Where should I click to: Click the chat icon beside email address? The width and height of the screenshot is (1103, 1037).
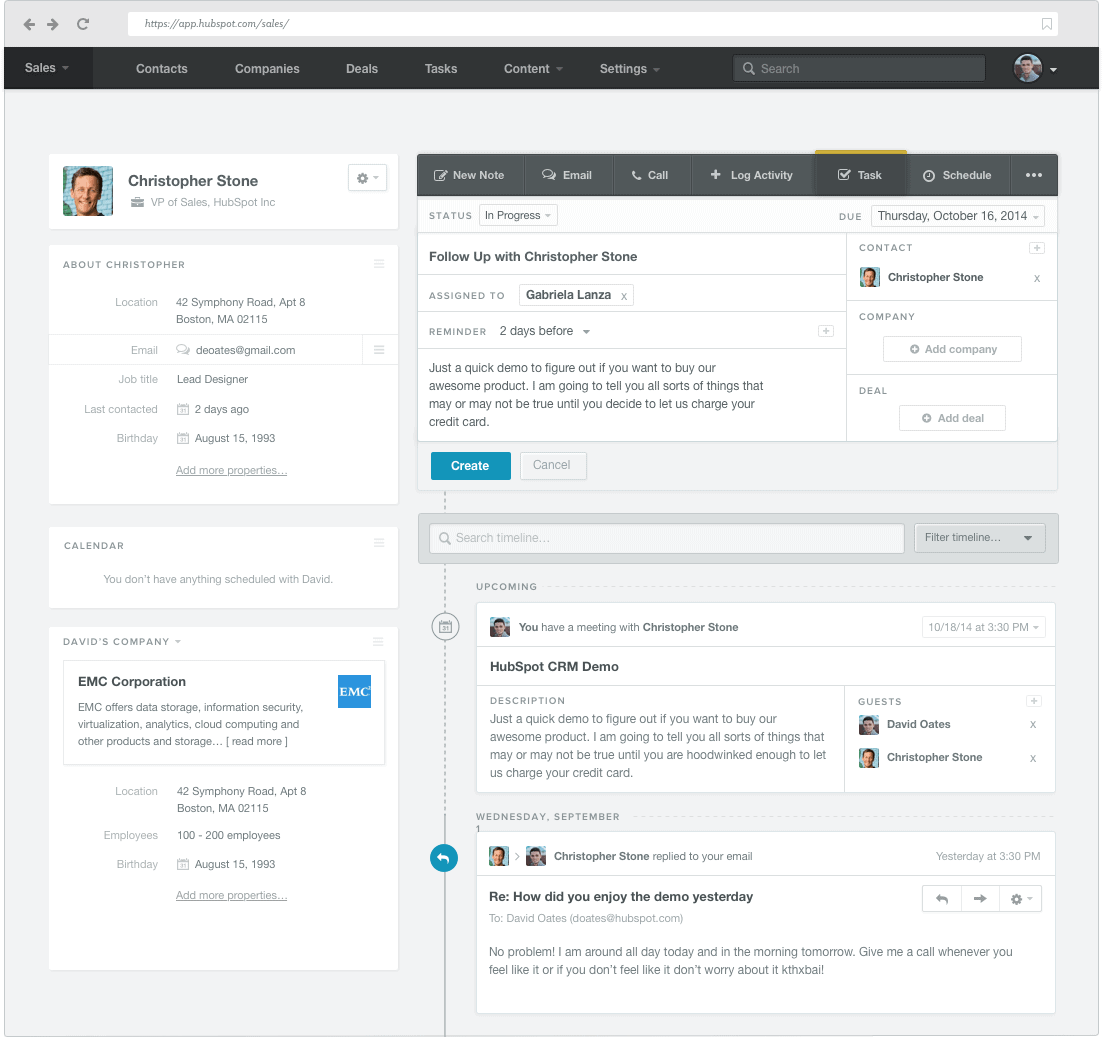pyautogui.click(x=183, y=350)
